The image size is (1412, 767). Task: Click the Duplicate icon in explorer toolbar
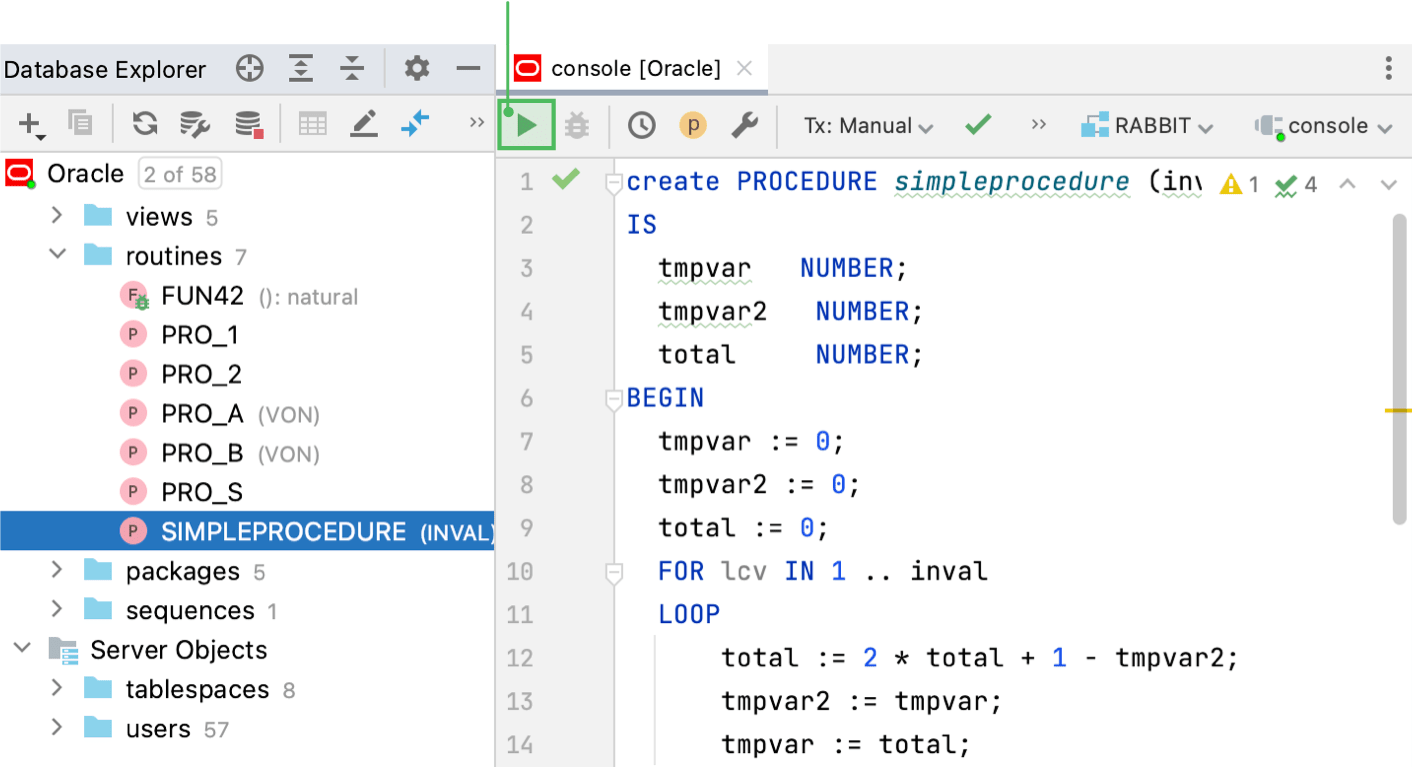(80, 123)
